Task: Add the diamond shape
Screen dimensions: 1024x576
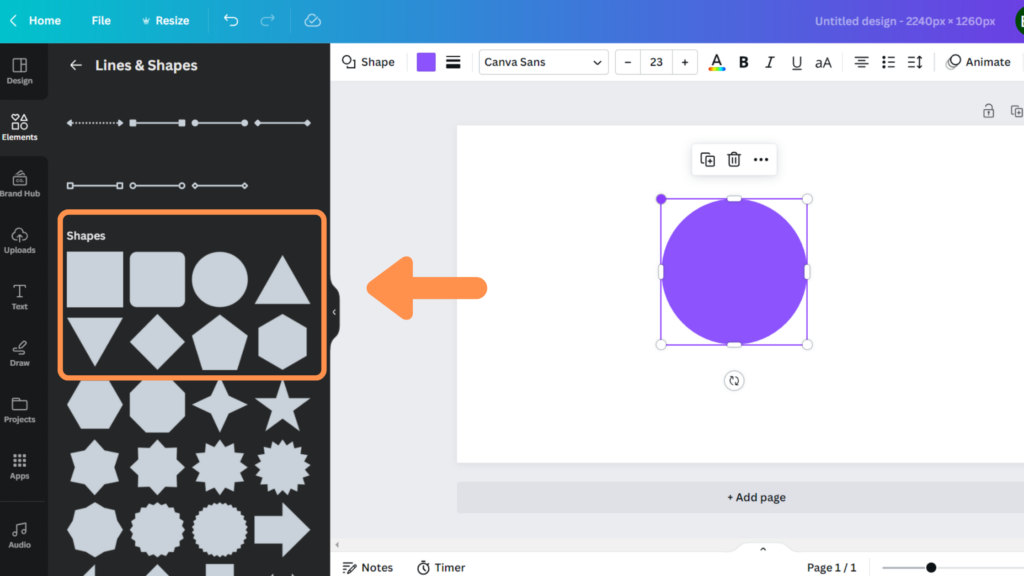Action: 157,342
